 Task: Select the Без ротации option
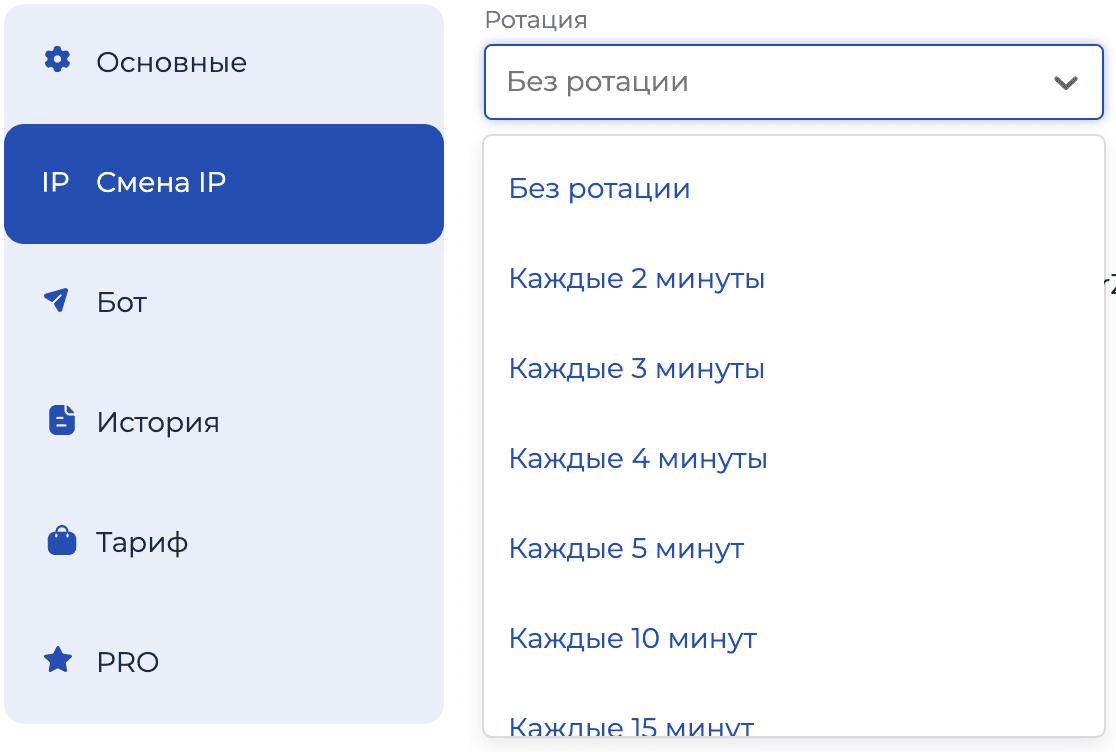(x=600, y=188)
